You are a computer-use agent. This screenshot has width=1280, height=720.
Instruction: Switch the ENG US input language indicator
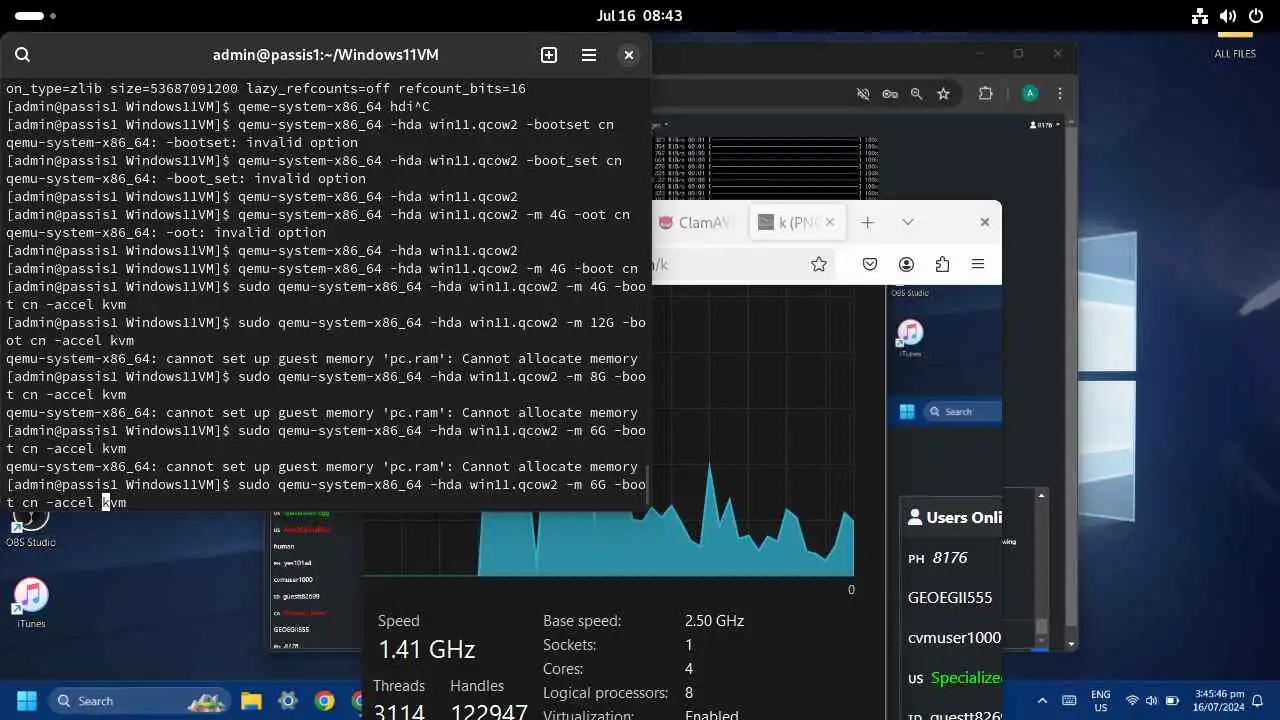(1100, 701)
